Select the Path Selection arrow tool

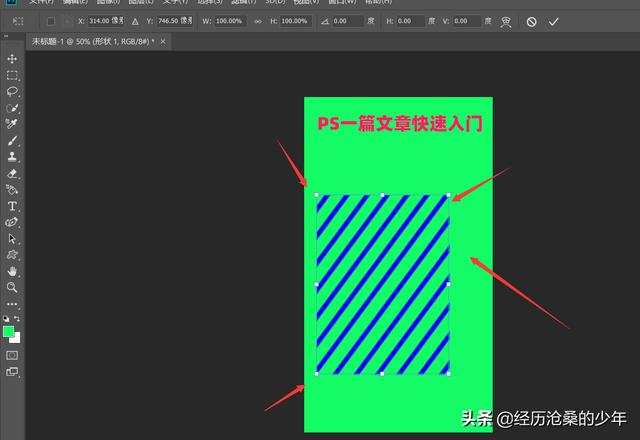pyautogui.click(x=12, y=239)
